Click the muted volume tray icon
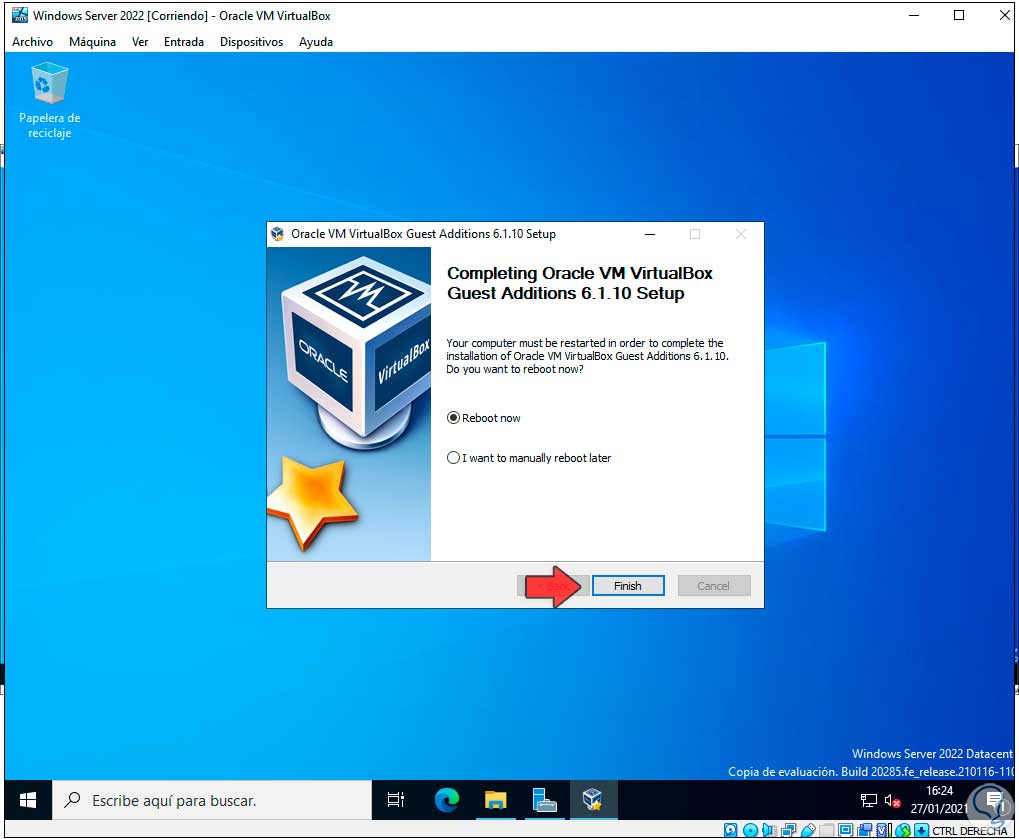Viewport: 1019px width, 839px height. pyautogui.click(x=892, y=801)
